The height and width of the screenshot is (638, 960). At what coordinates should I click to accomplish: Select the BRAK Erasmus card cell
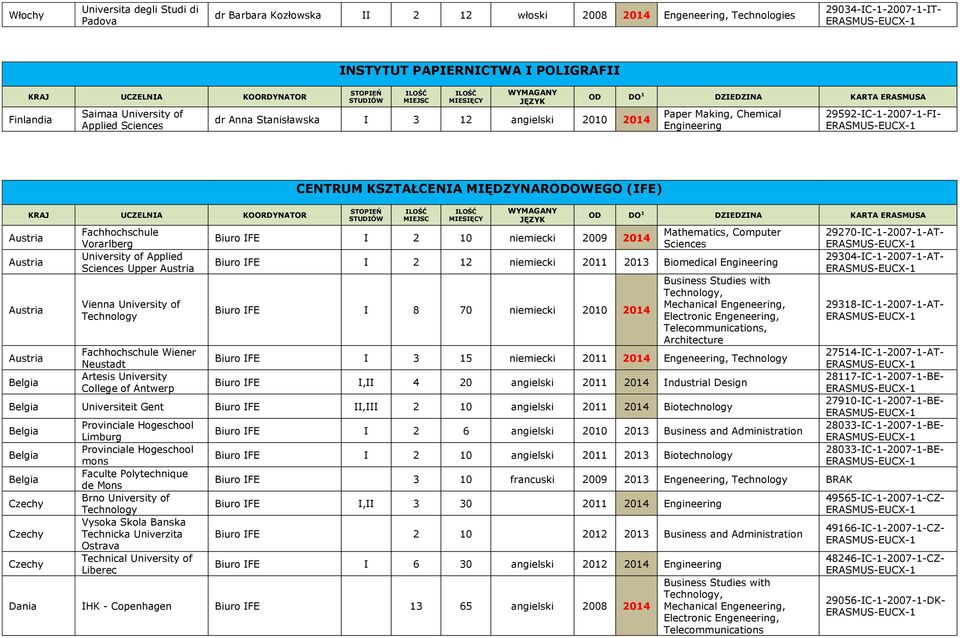tap(888, 479)
